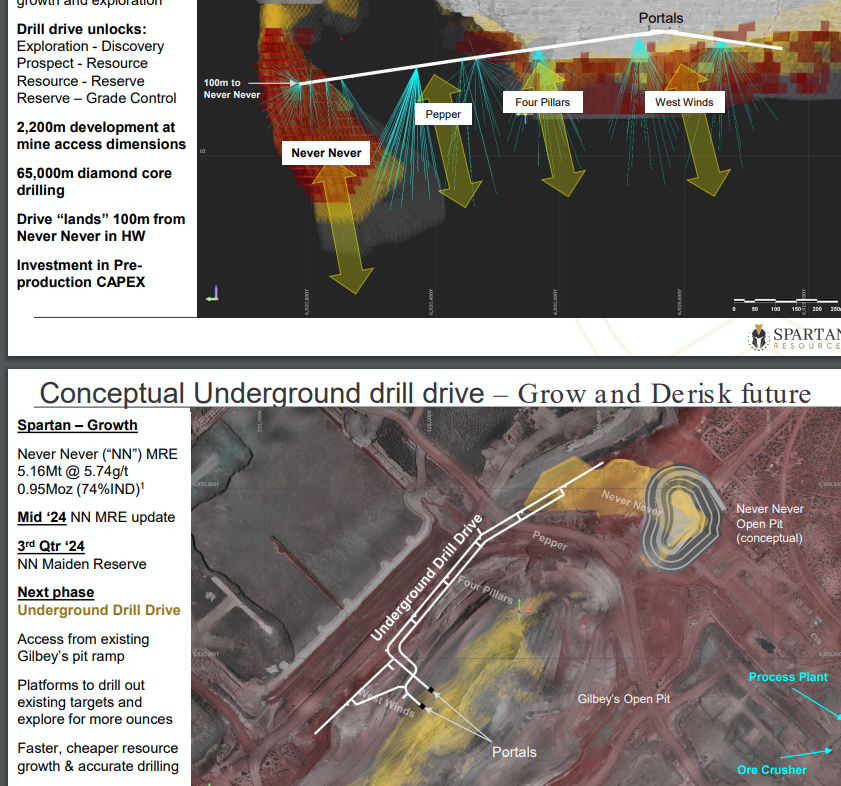Click the 'Investment in Pre-' text
The image size is (841, 786).
click(79, 266)
